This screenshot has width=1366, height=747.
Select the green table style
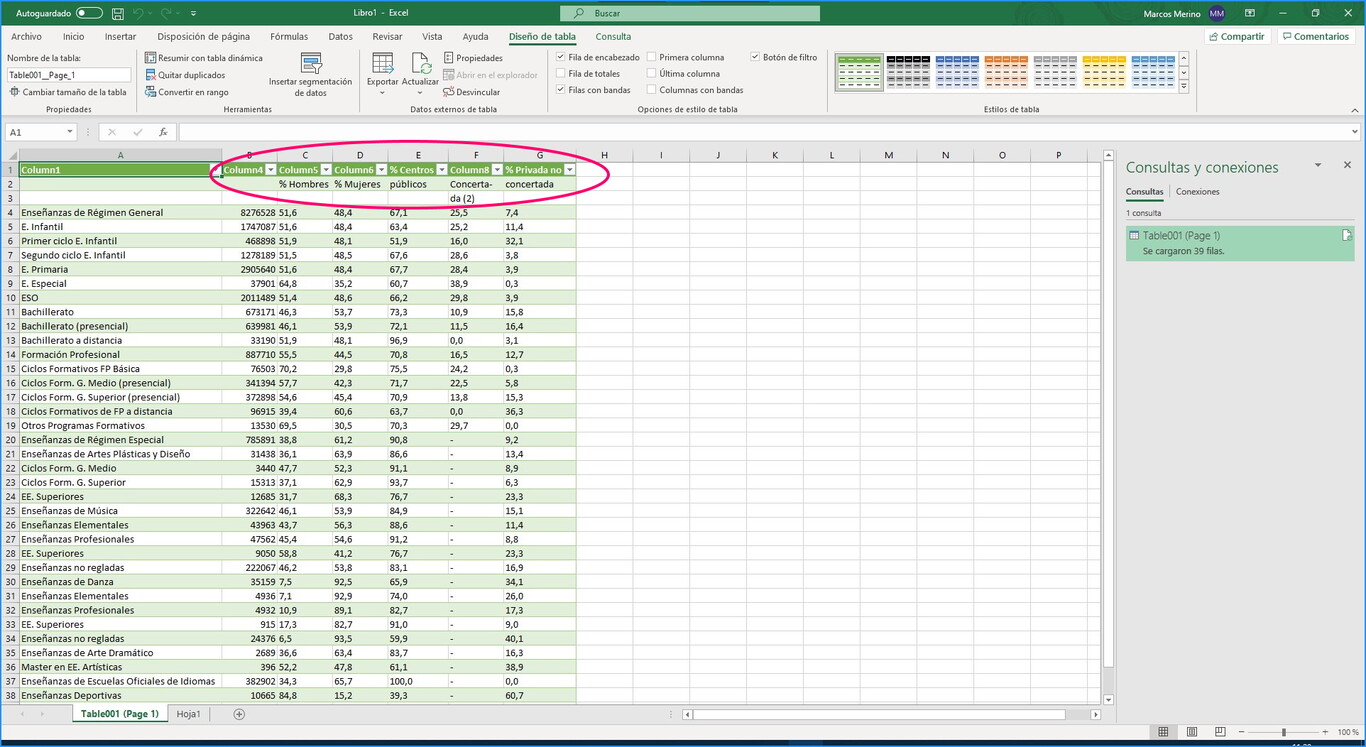(x=859, y=73)
